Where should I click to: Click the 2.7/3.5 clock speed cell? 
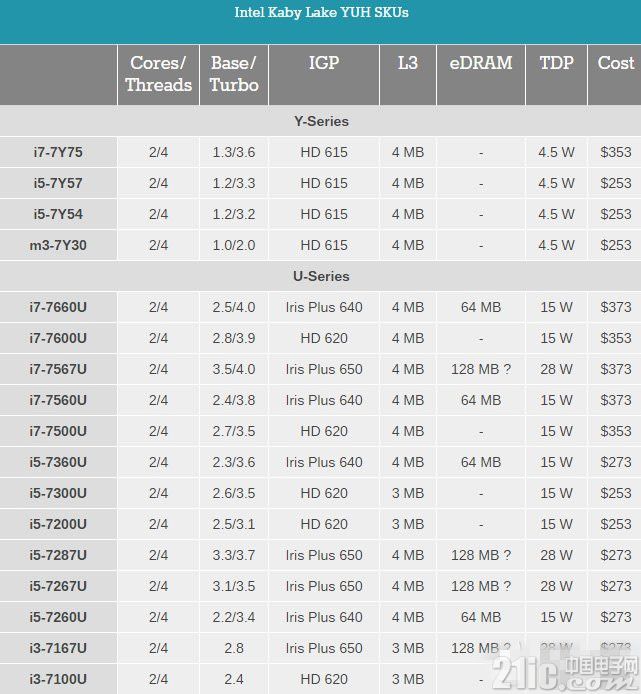(x=234, y=431)
